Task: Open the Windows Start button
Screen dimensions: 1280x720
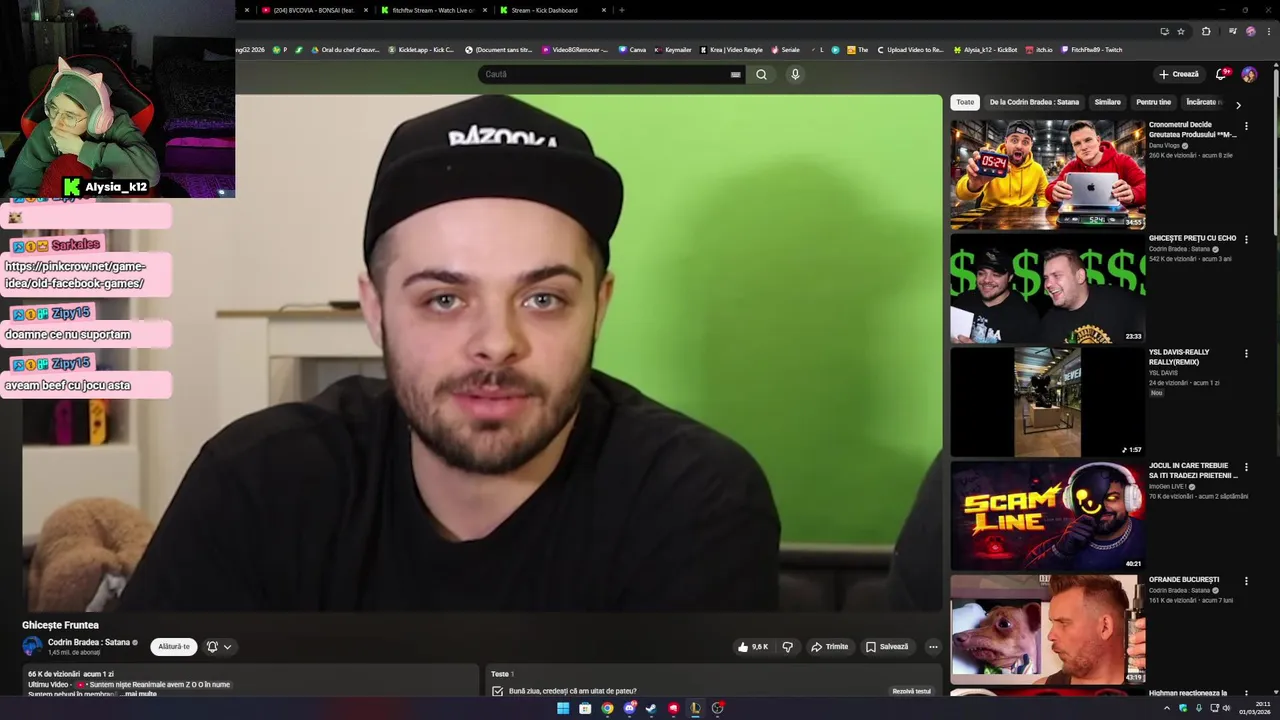Action: point(563,709)
